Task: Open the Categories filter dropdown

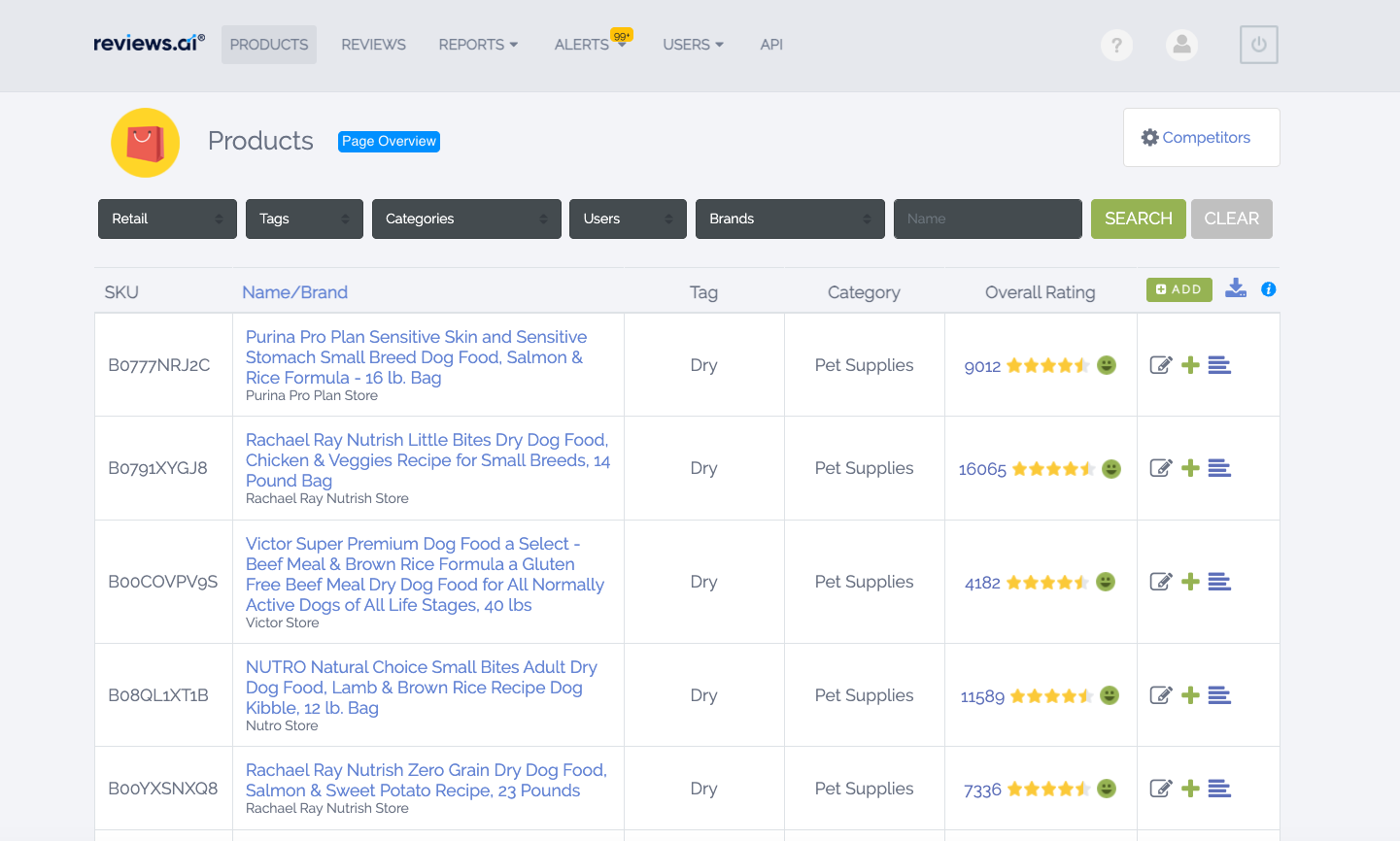Action: (465, 219)
